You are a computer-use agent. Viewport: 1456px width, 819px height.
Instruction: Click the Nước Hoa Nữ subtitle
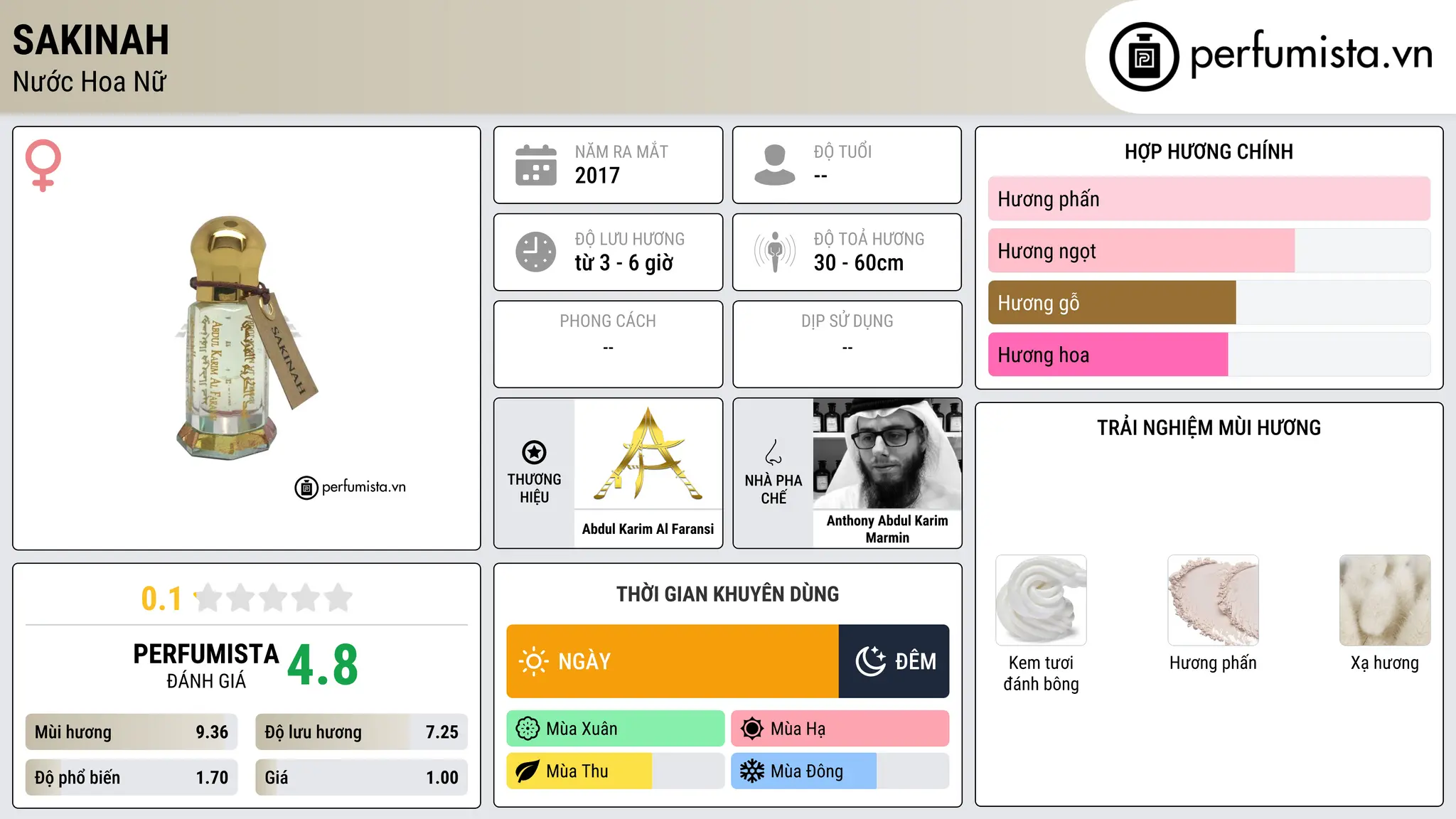coord(90,82)
